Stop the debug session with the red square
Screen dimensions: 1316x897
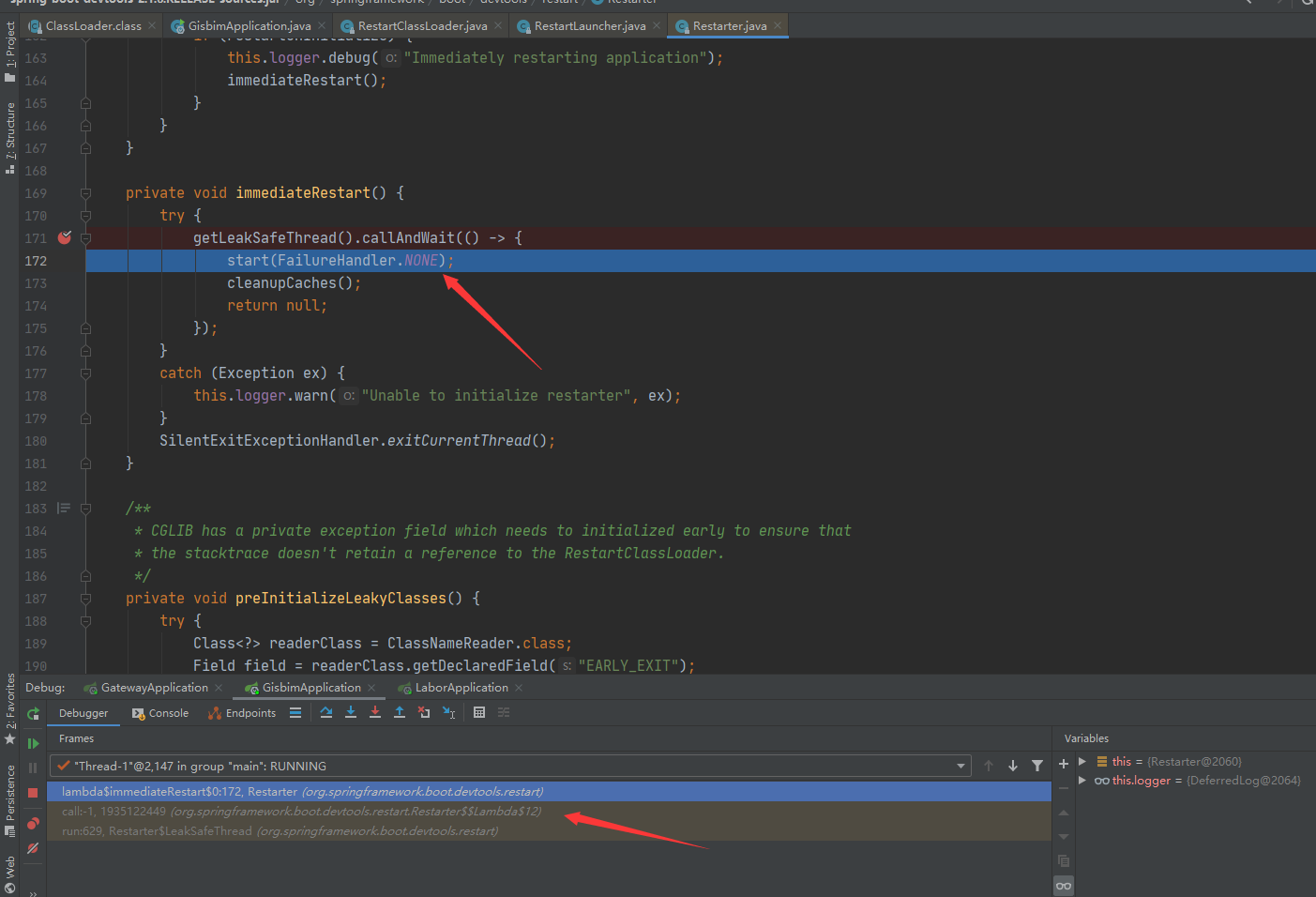click(x=32, y=793)
